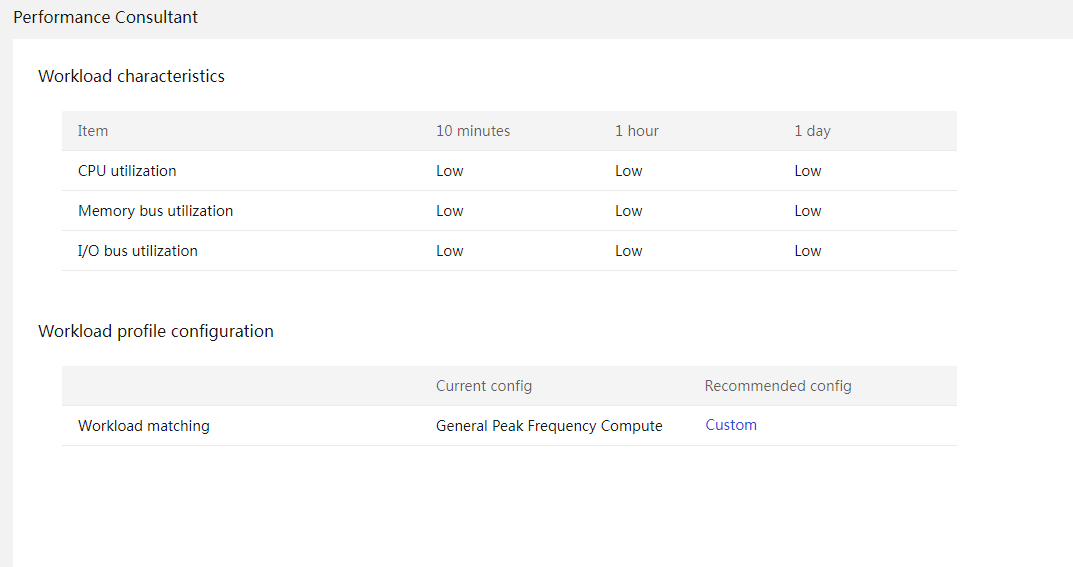Select the Current config column header
This screenshot has height=567, width=1073.
coord(484,386)
